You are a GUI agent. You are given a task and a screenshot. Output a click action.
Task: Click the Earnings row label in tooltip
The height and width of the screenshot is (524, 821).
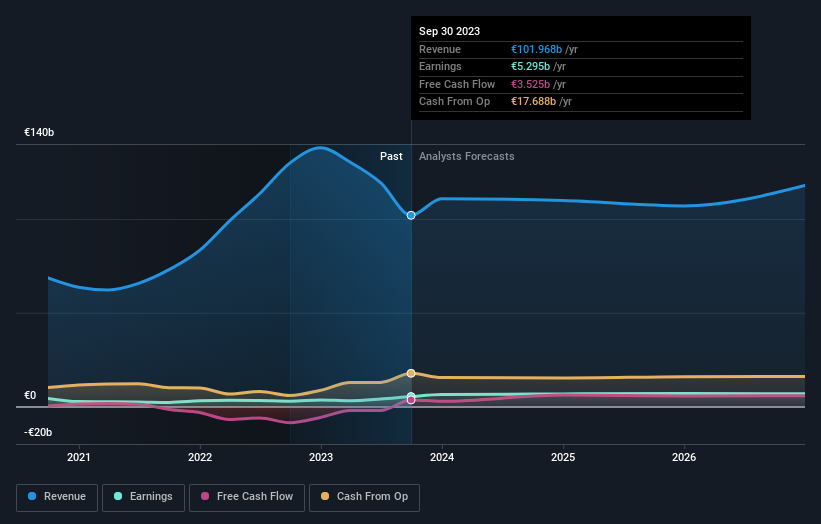(440, 66)
